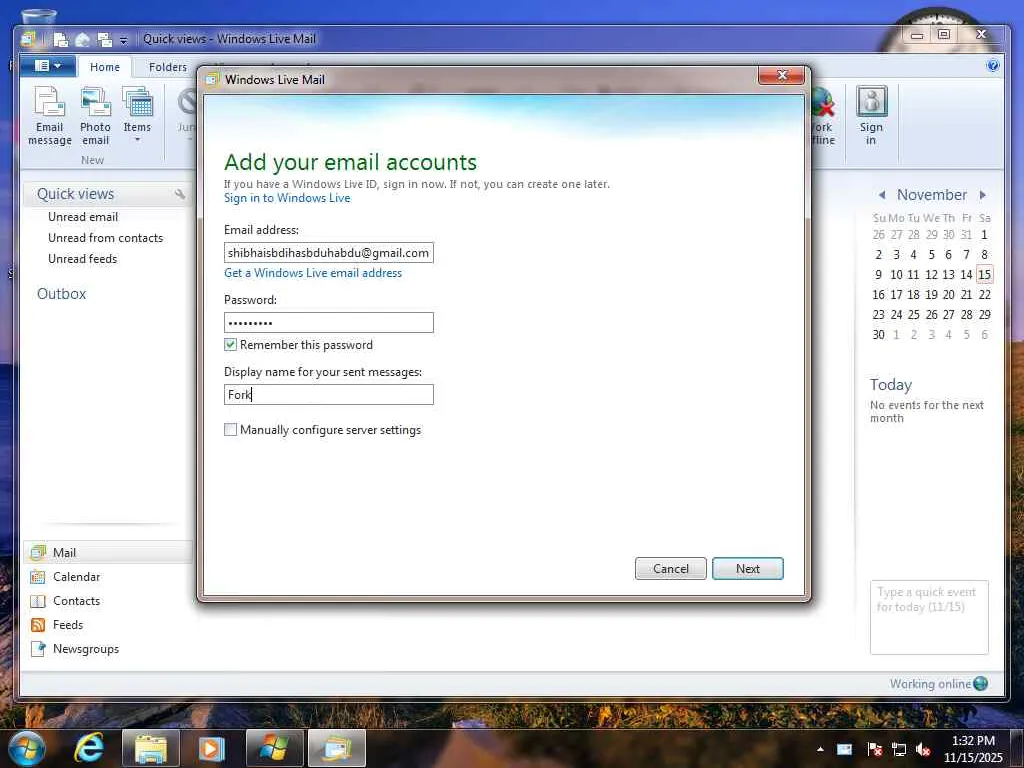Click the quick access New icon in title bar
The height and width of the screenshot is (768, 1024).
pyautogui.click(x=61, y=39)
